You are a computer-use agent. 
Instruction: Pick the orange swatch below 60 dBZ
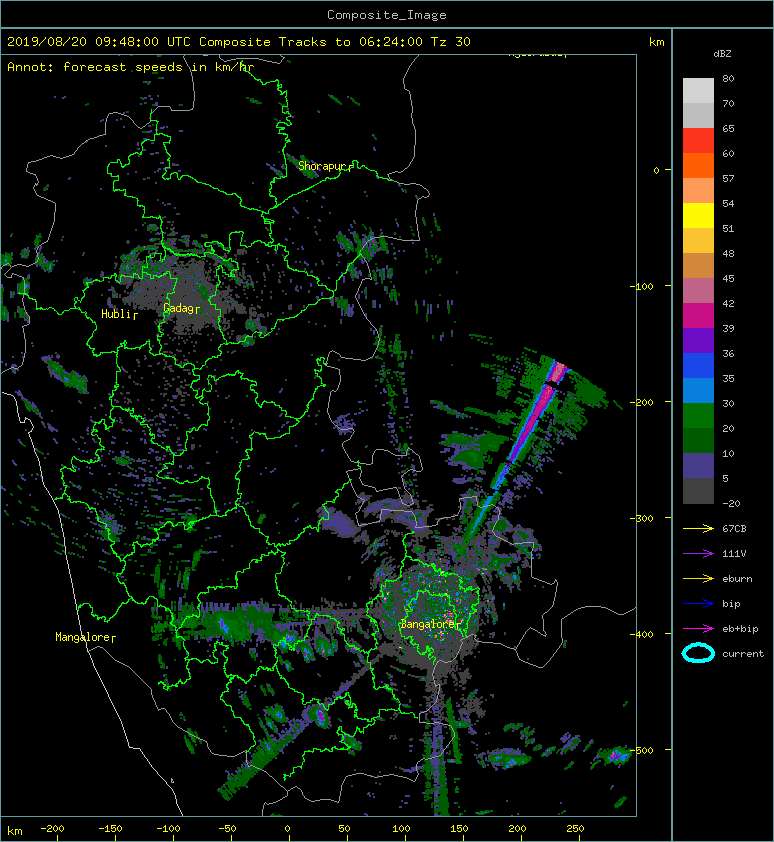click(x=698, y=165)
